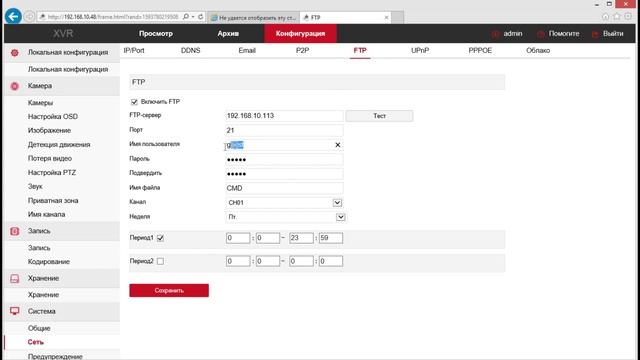640x360 pixels.
Task: Toggle the Период1 checkbox
Action: (160, 238)
